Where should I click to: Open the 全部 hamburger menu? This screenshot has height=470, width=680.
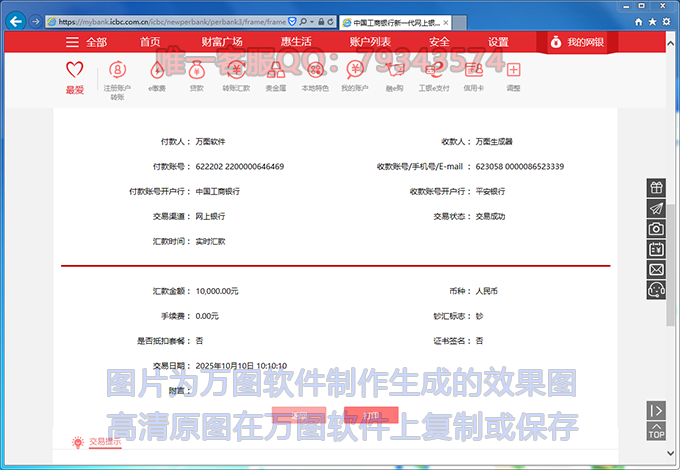[85, 42]
